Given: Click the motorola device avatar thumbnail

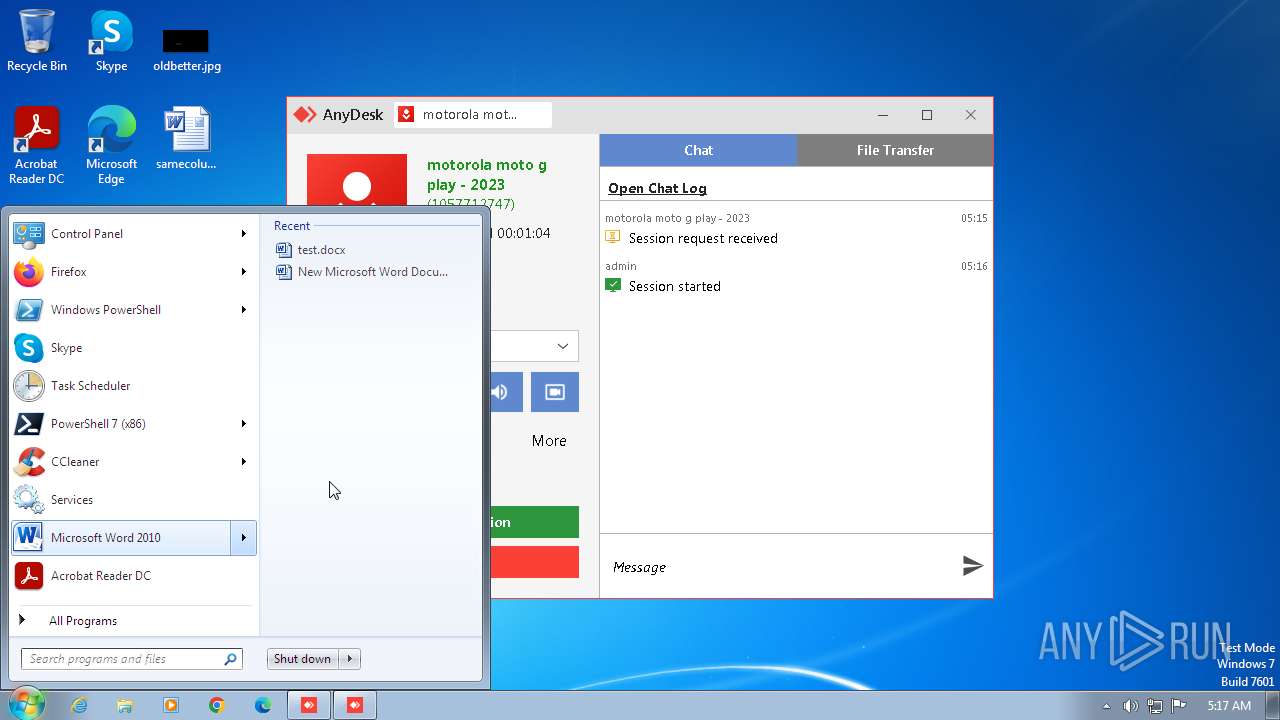Looking at the screenshot, I should [357, 181].
